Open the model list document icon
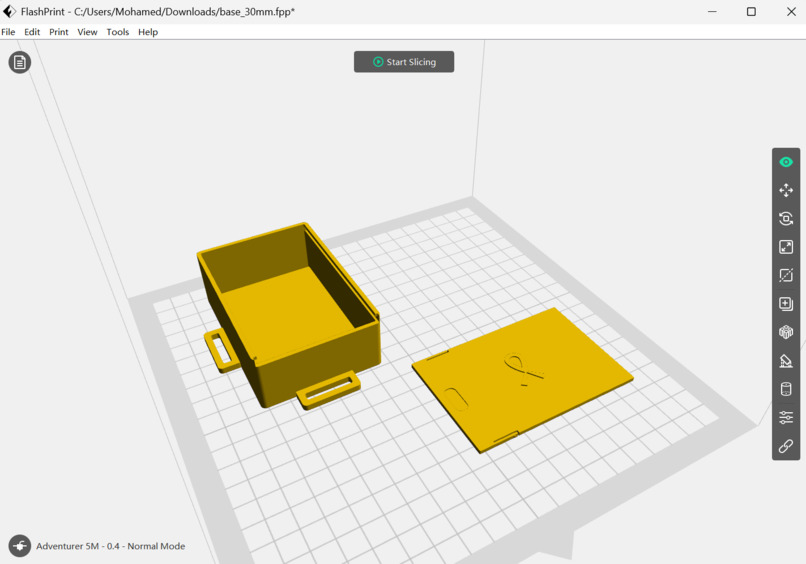This screenshot has height=564, width=806. (x=20, y=63)
